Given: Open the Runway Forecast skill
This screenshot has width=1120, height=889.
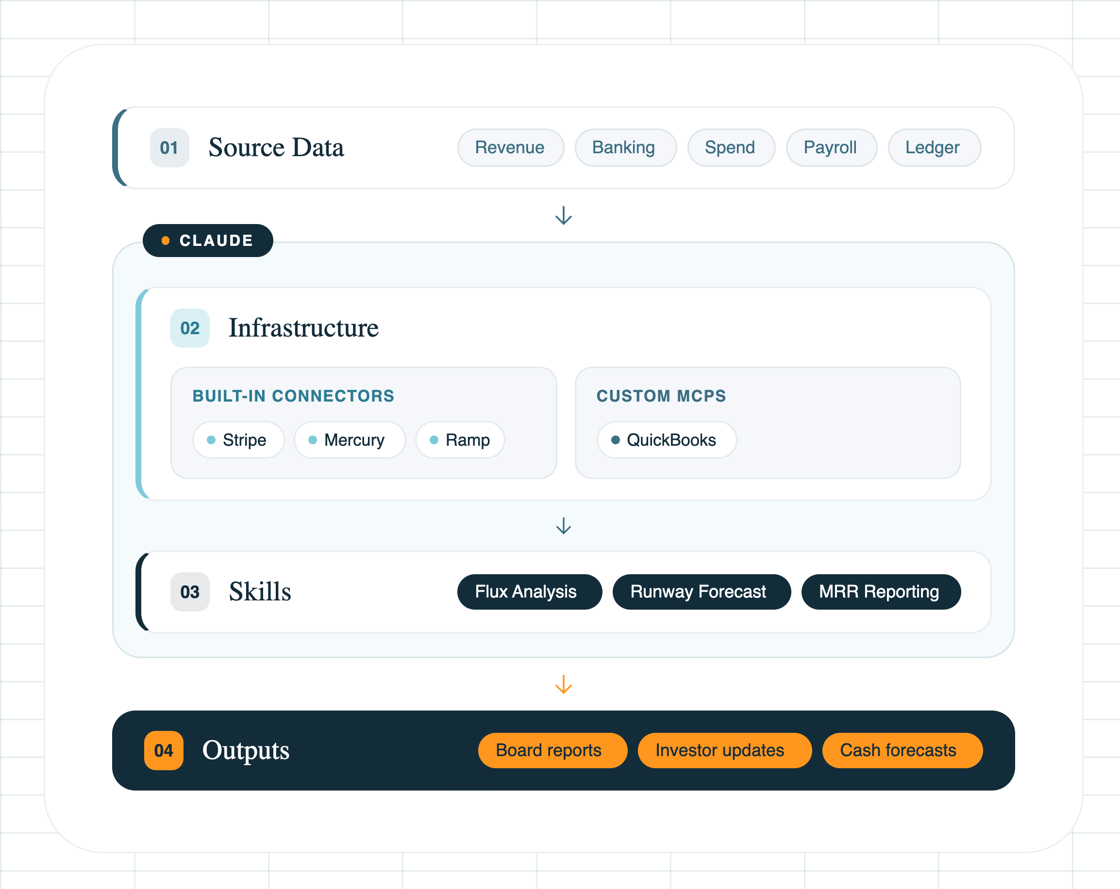Looking at the screenshot, I should click(x=701, y=592).
